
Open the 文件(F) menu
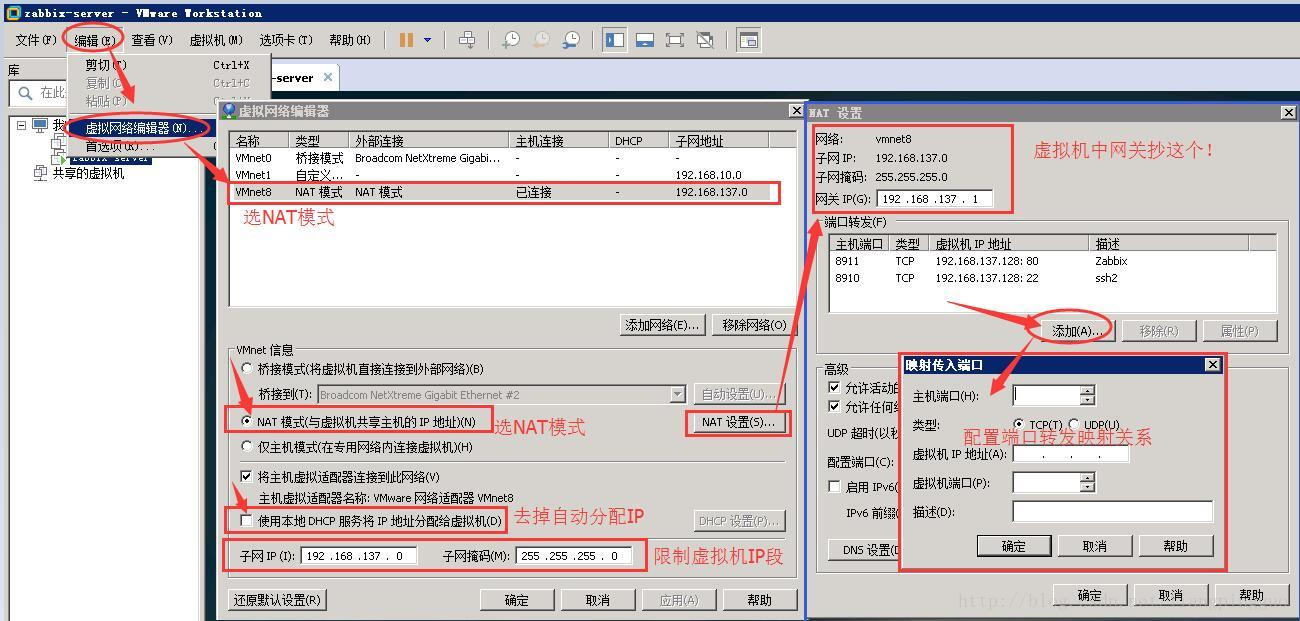point(36,40)
